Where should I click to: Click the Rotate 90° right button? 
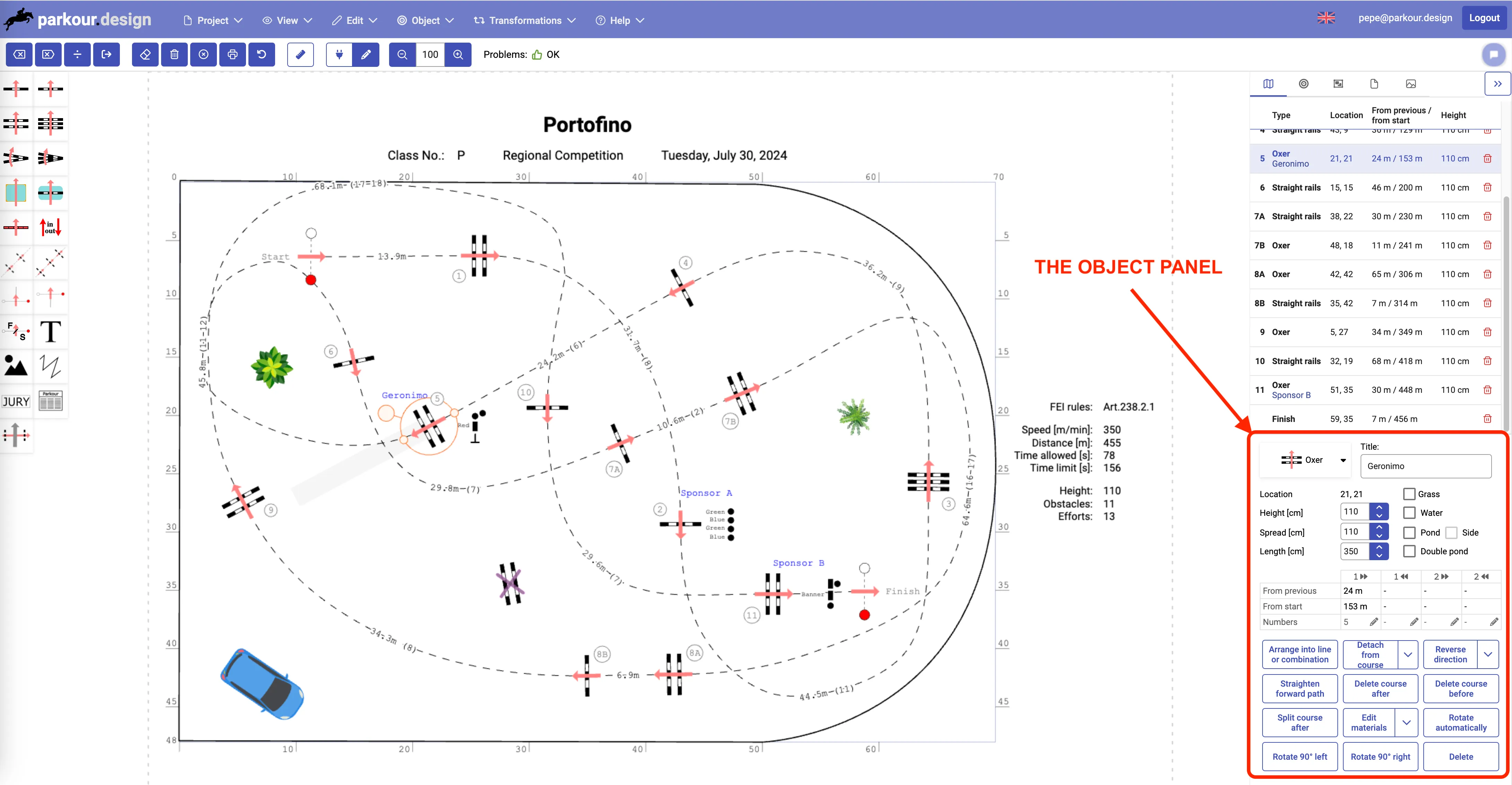[1380, 757]
